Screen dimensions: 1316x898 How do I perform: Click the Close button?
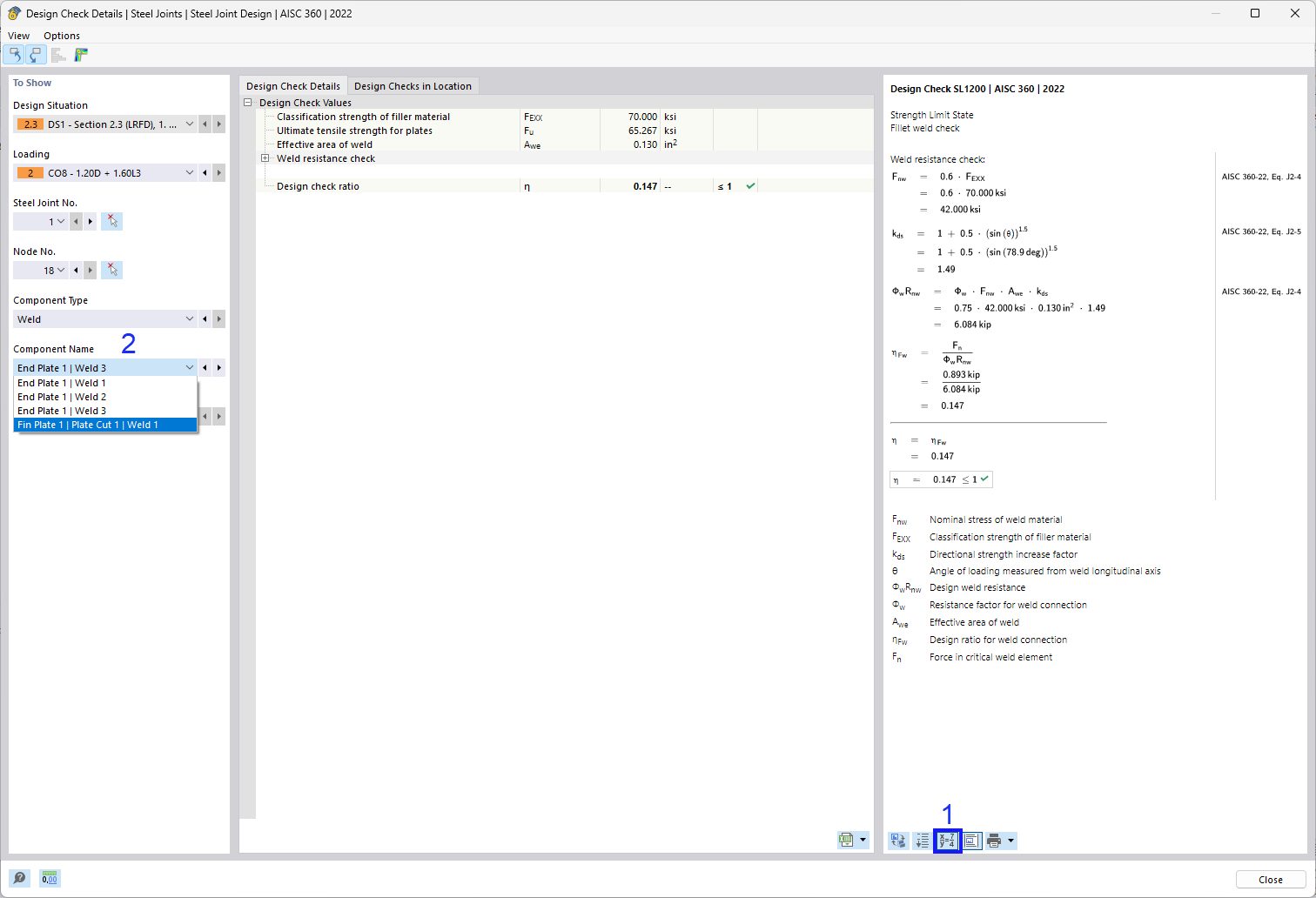click(x=1271, y=880)
